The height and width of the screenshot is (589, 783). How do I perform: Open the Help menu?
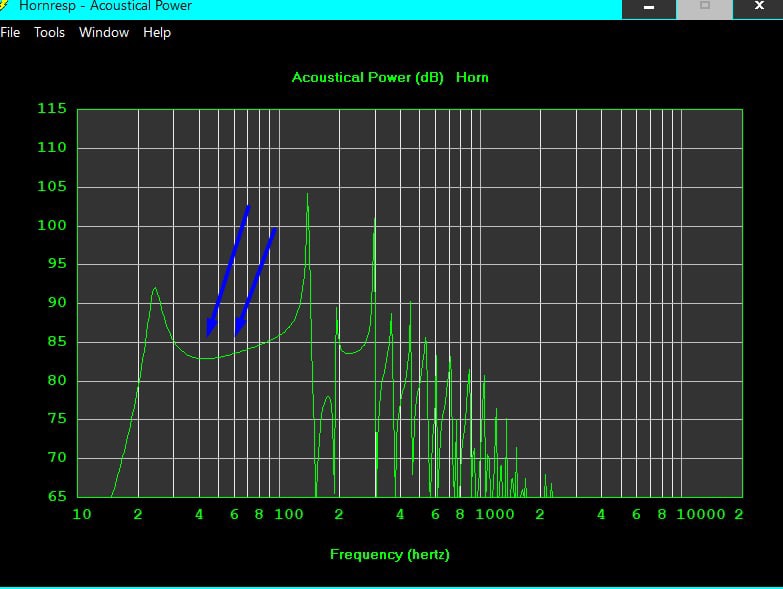157,32
